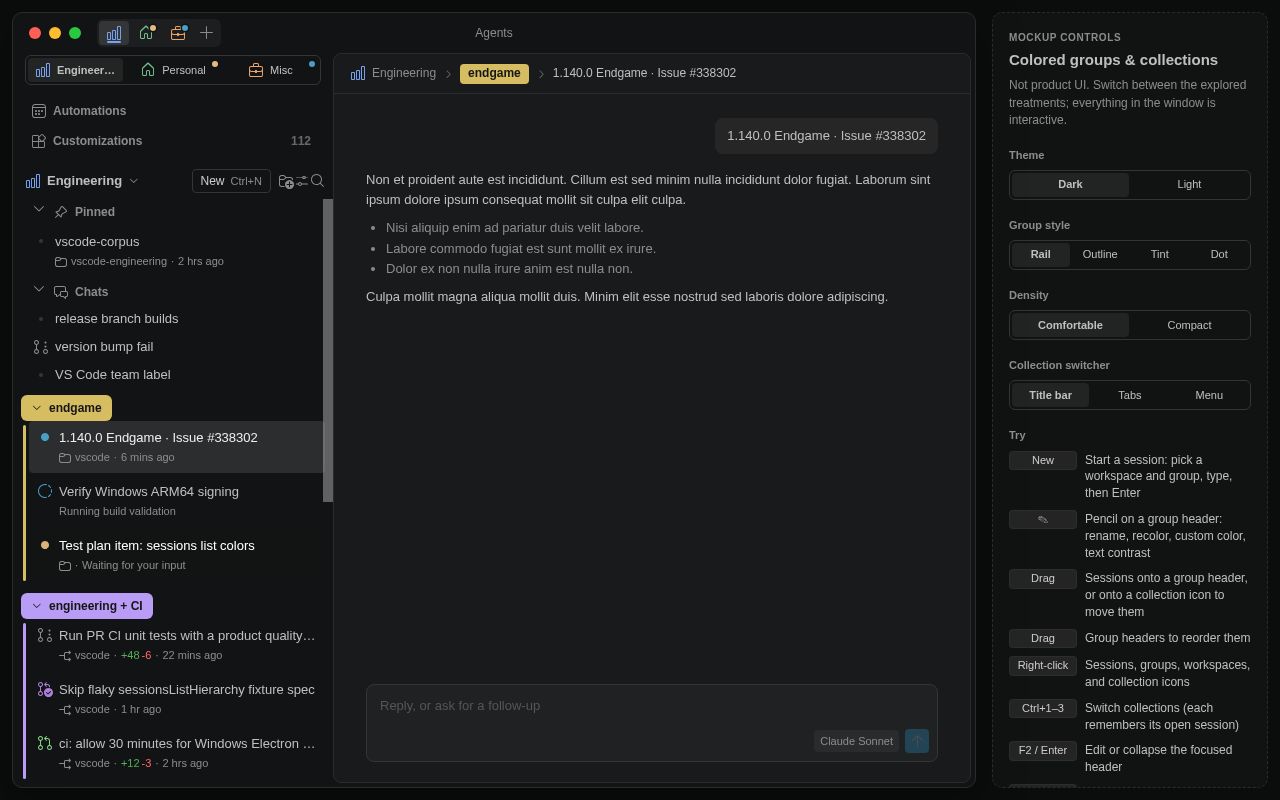This screenshot has width=1280, height=800.
Task: Open the Engineering collection dropdown chevron
Action: [x=134, y=181]
